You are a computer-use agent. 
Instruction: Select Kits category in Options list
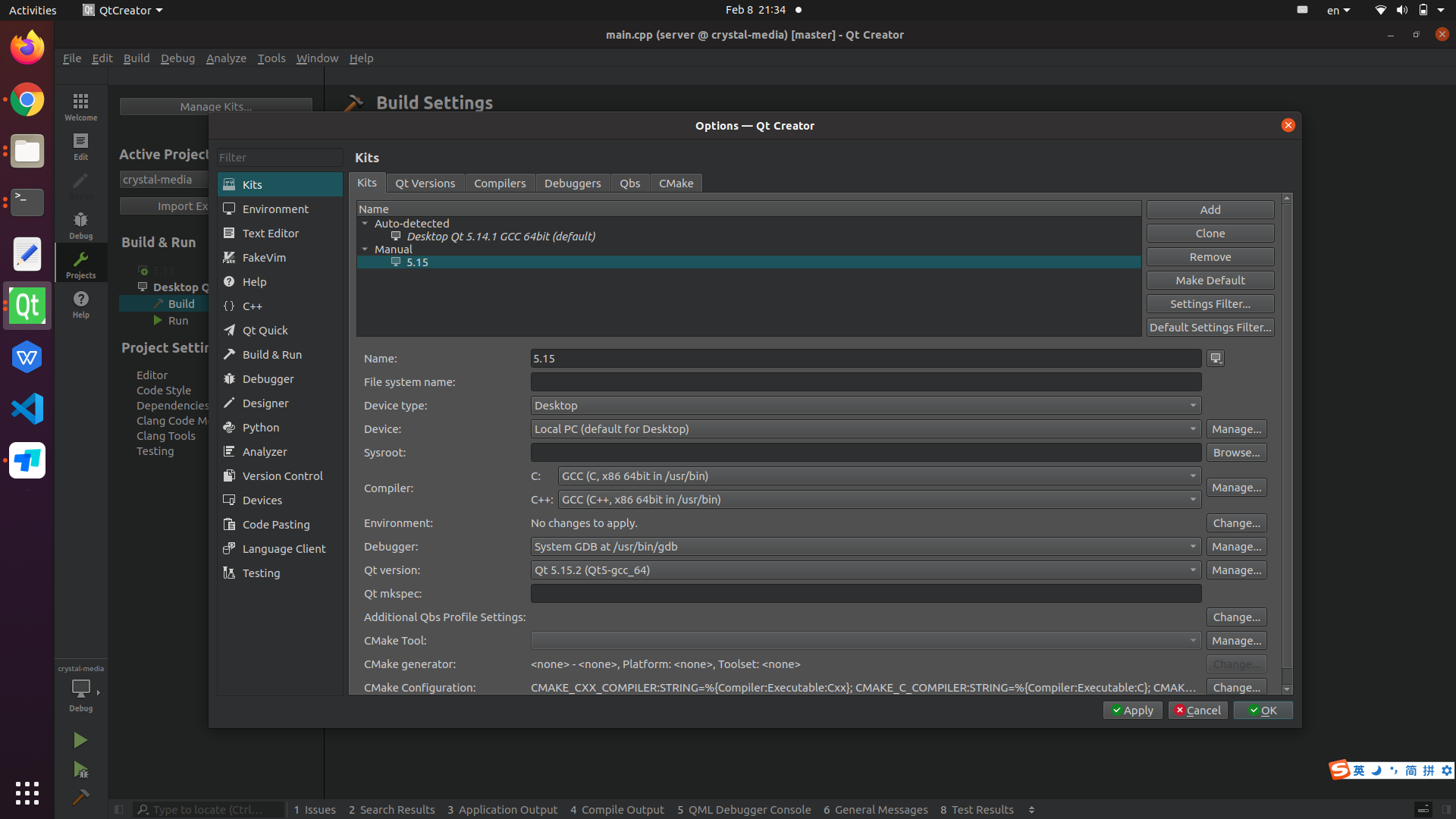tap(280, 185)
